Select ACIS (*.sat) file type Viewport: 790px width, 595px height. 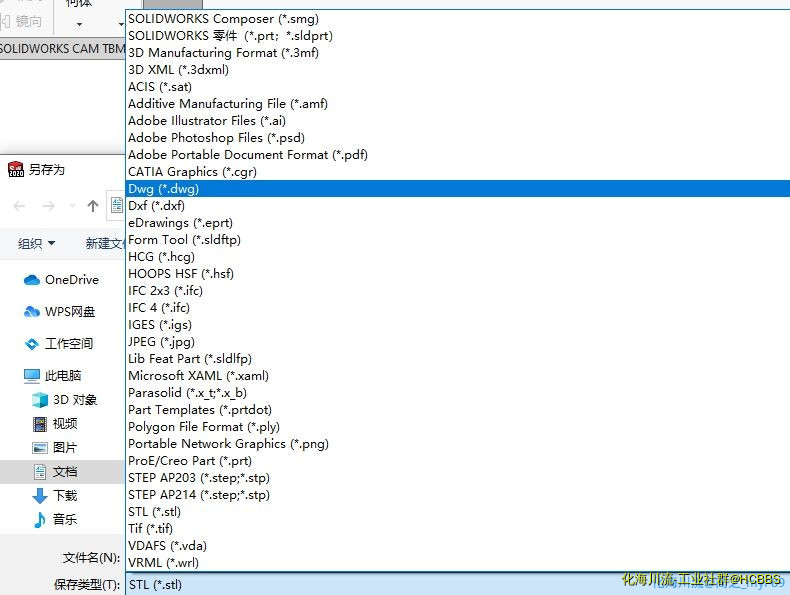457,87
